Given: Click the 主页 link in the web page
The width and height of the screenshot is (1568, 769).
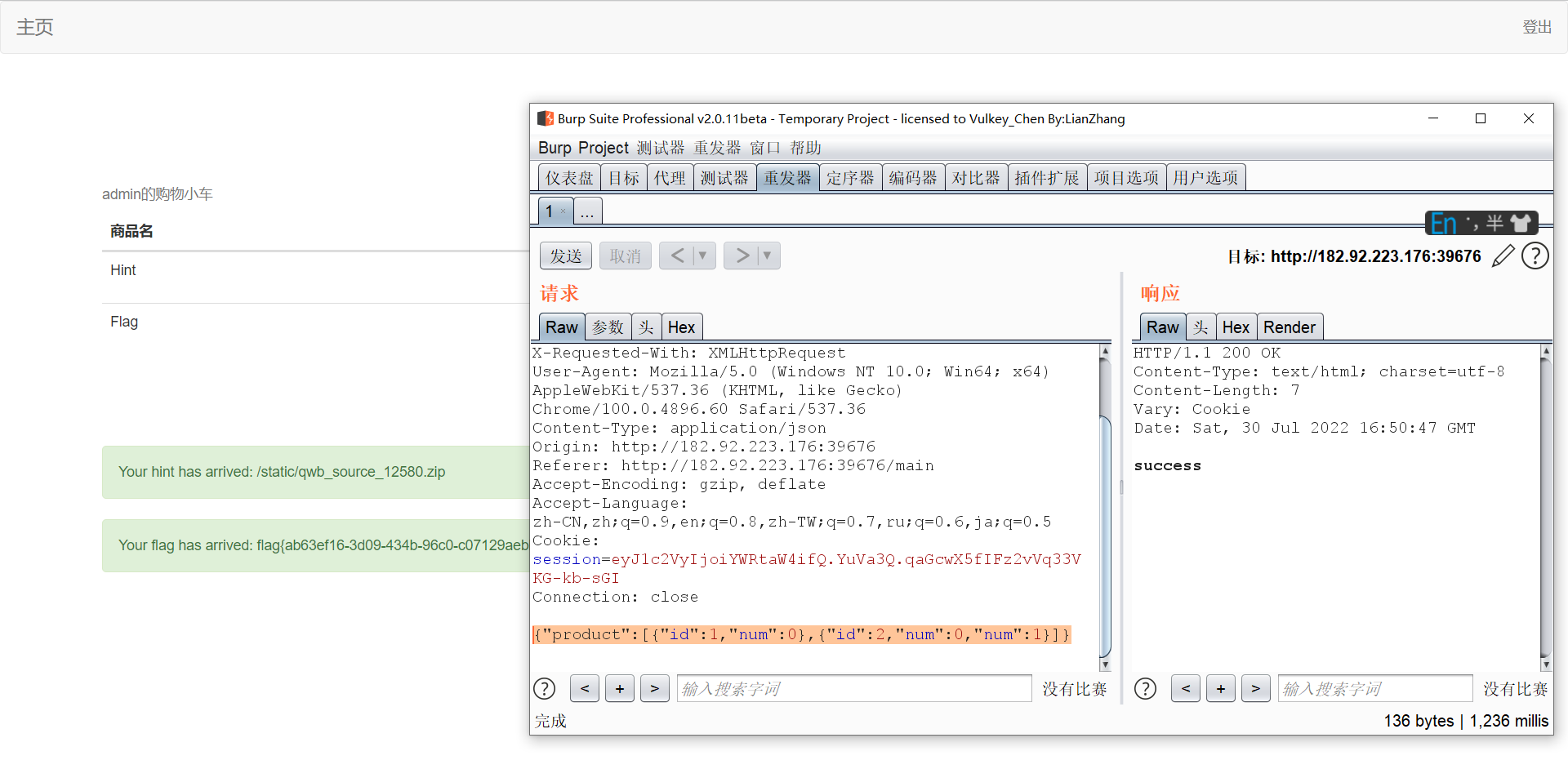Looking at the screenshot, I should (x=35, y=27).
